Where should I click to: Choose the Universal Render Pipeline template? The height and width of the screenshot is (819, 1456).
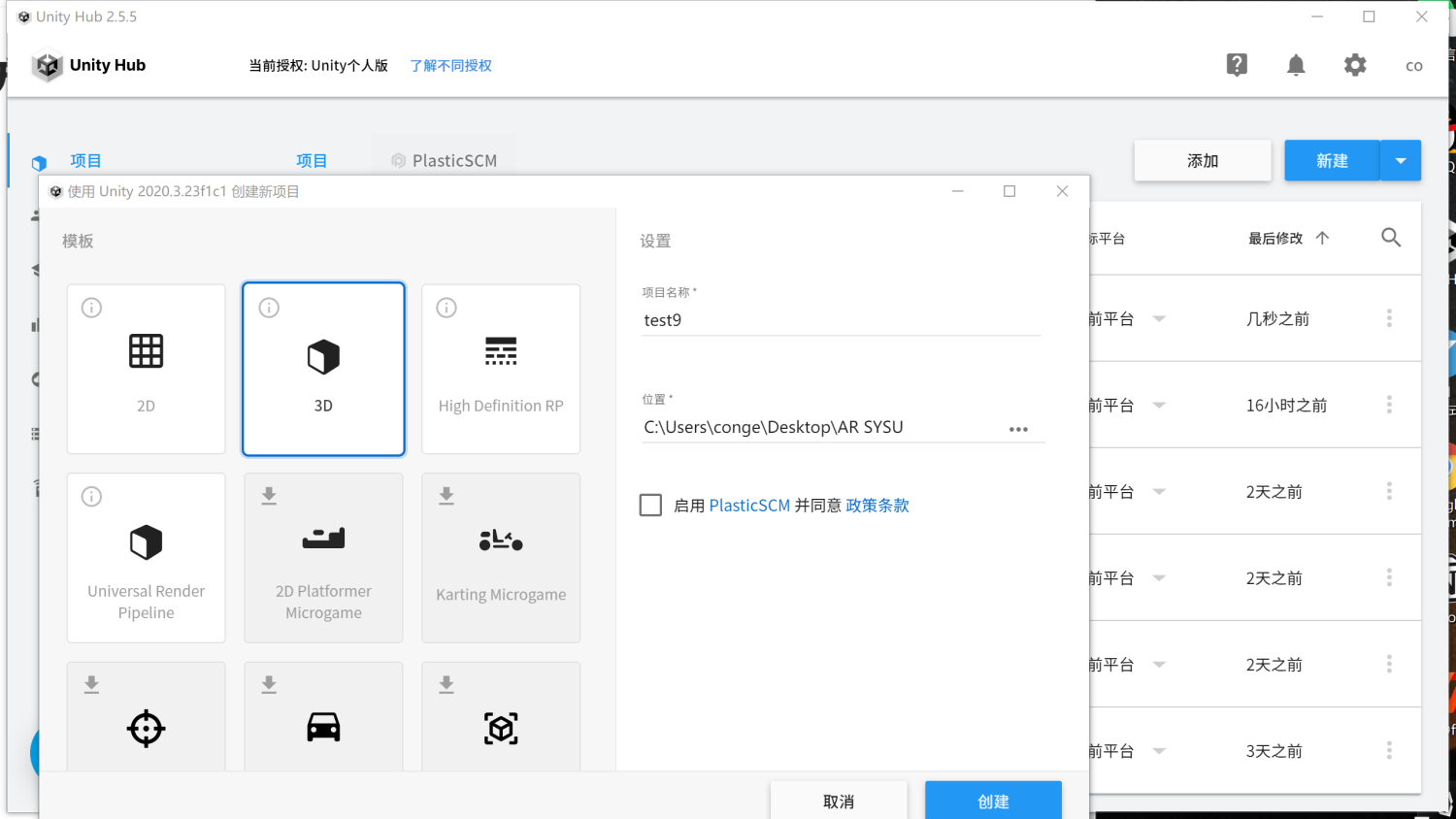point(146,558)
